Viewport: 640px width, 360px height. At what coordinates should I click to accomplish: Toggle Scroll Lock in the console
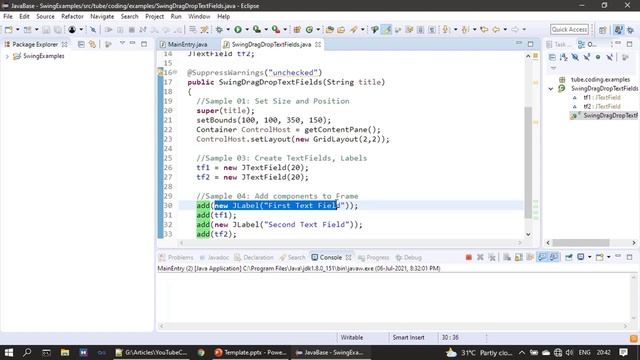tap(519, 257)
